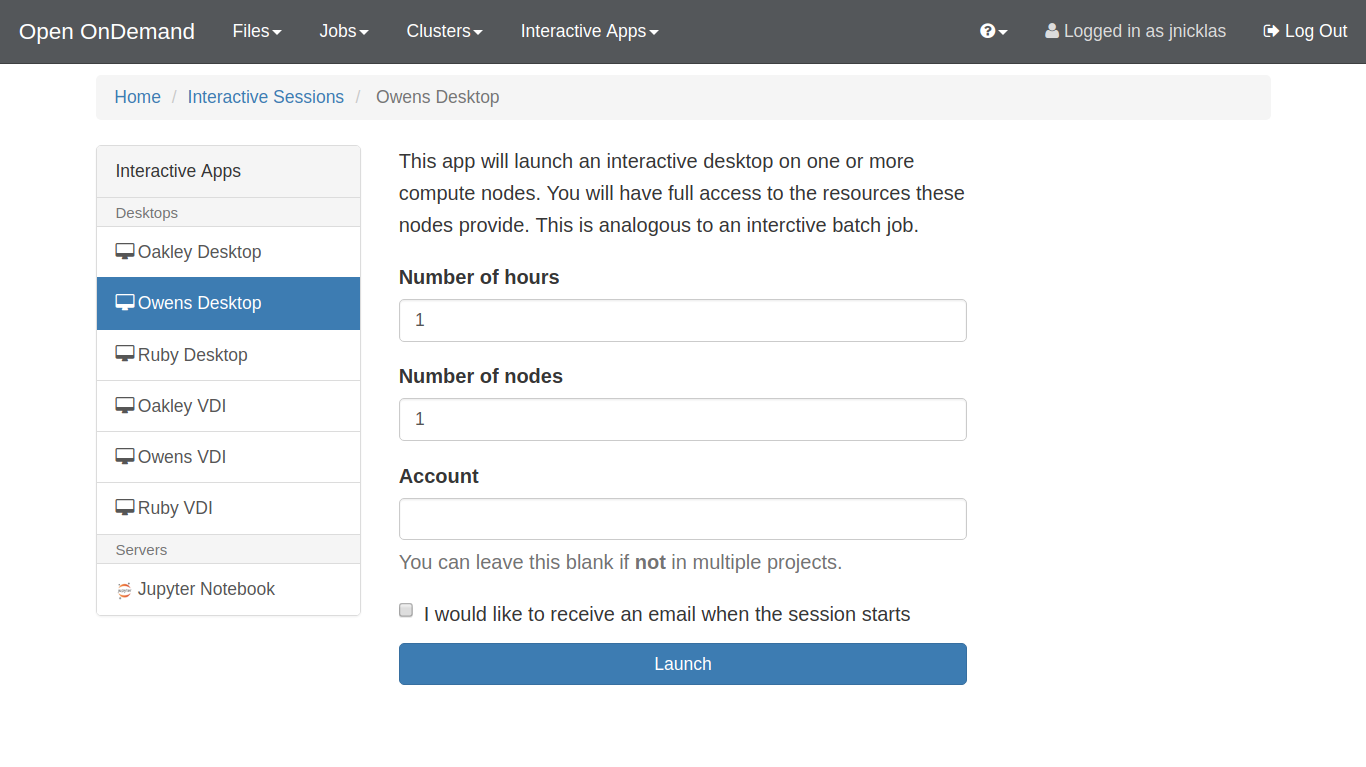
Task: Select Oakley Desktop in sidebar
Action: 228,252
